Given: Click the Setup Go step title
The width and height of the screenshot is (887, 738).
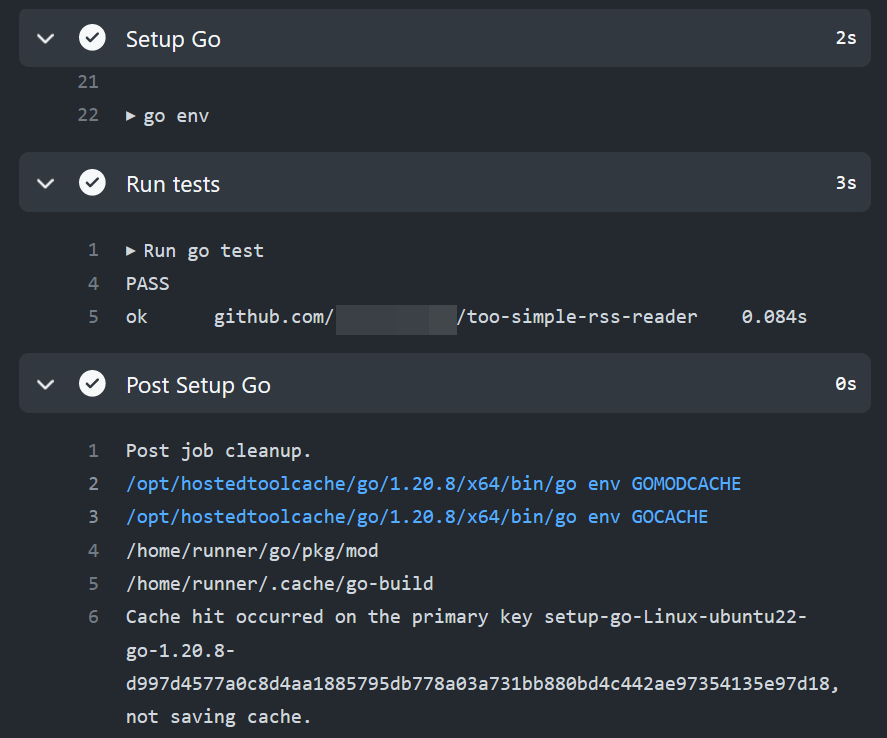Looking at the screenshot, I should 173,39.
